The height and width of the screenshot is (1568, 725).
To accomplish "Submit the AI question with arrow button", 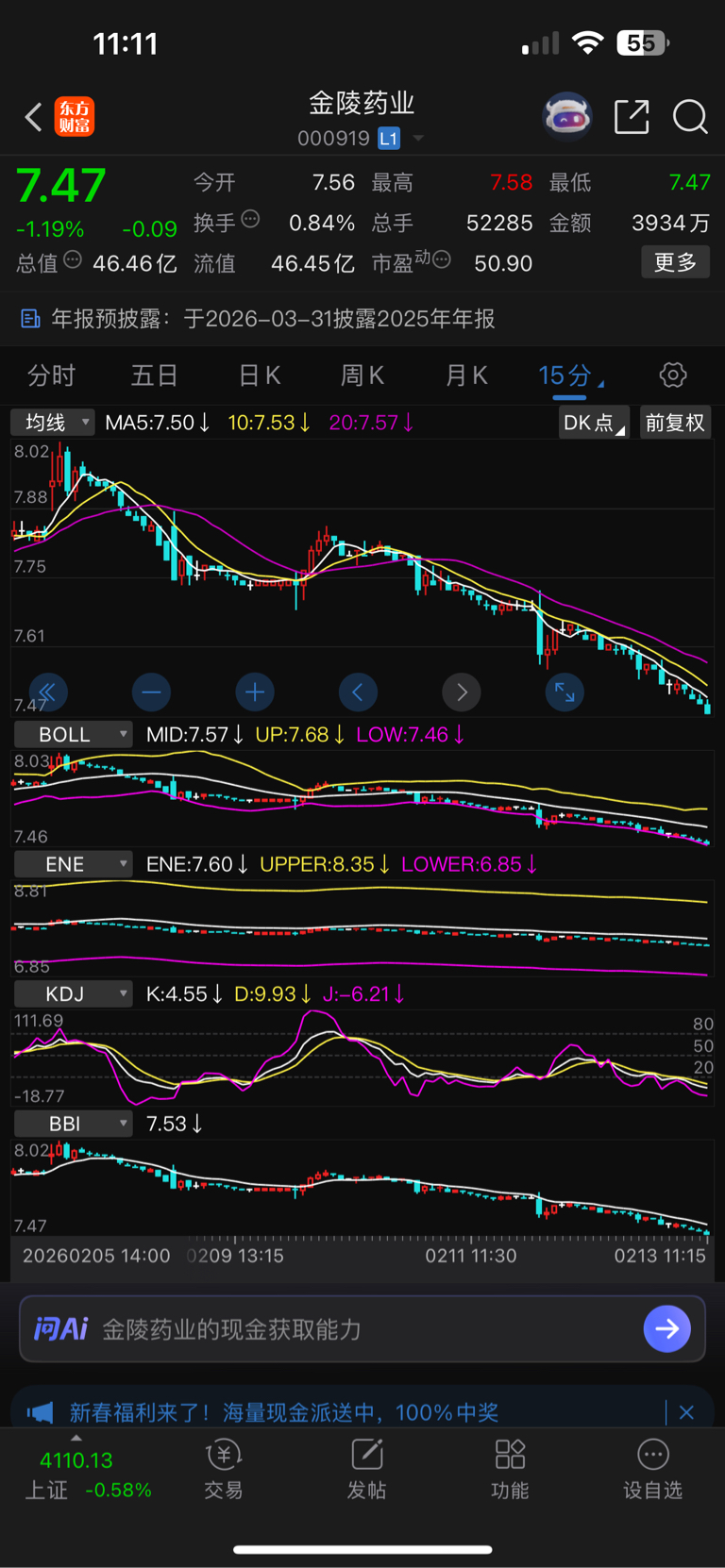I will pos(667,1328).
